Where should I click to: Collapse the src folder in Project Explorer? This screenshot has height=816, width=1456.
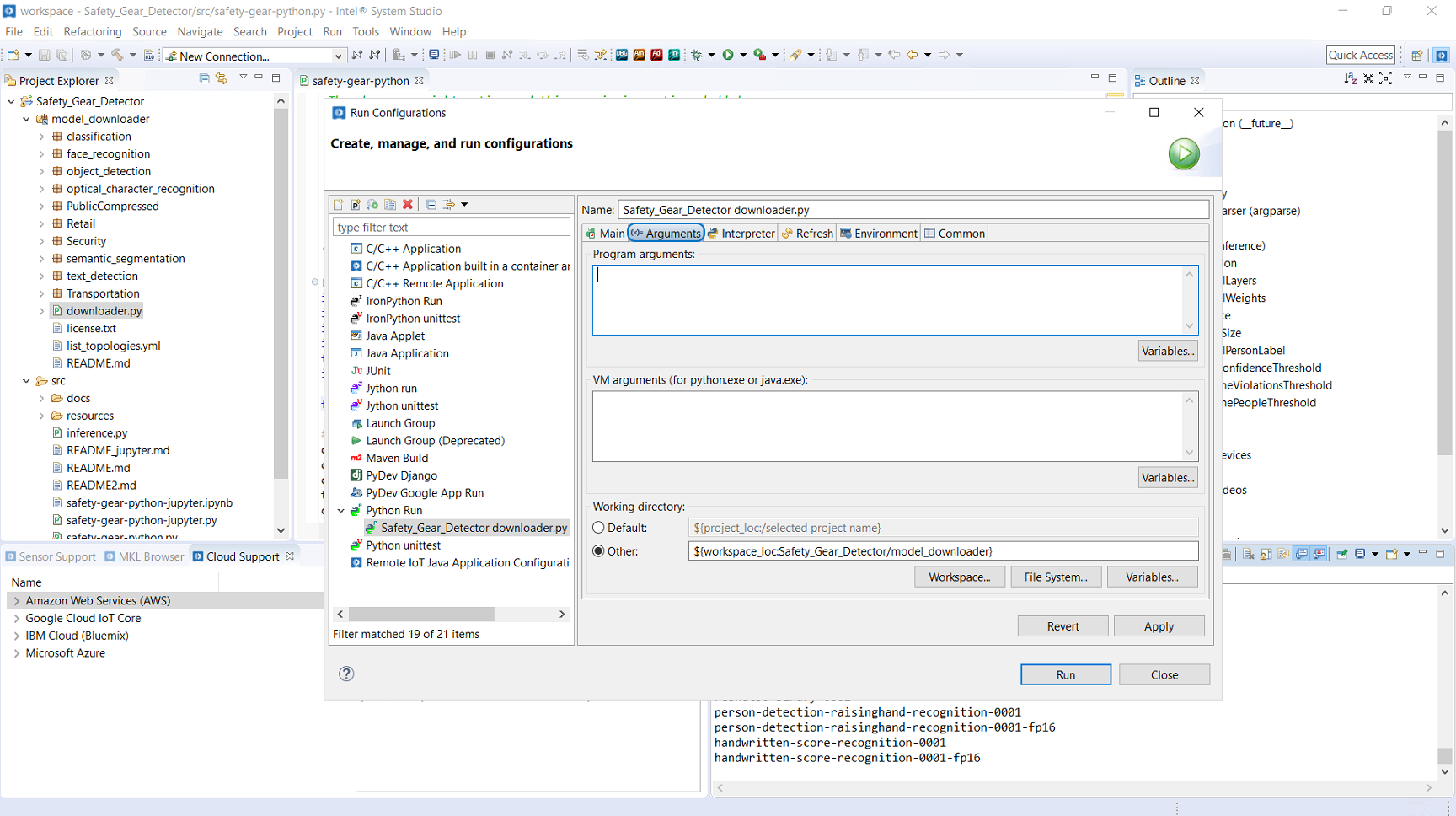tap(26, 381)
